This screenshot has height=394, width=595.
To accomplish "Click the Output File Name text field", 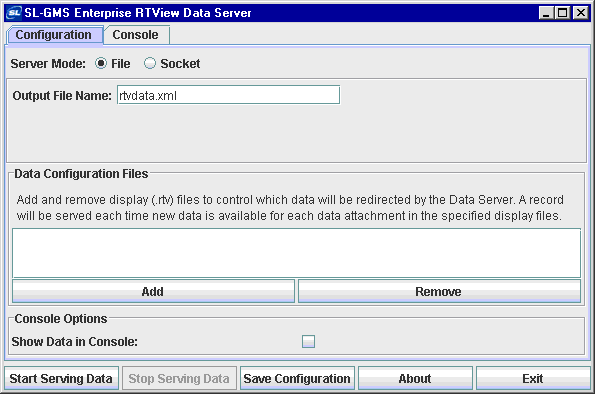I will [228, 95].
